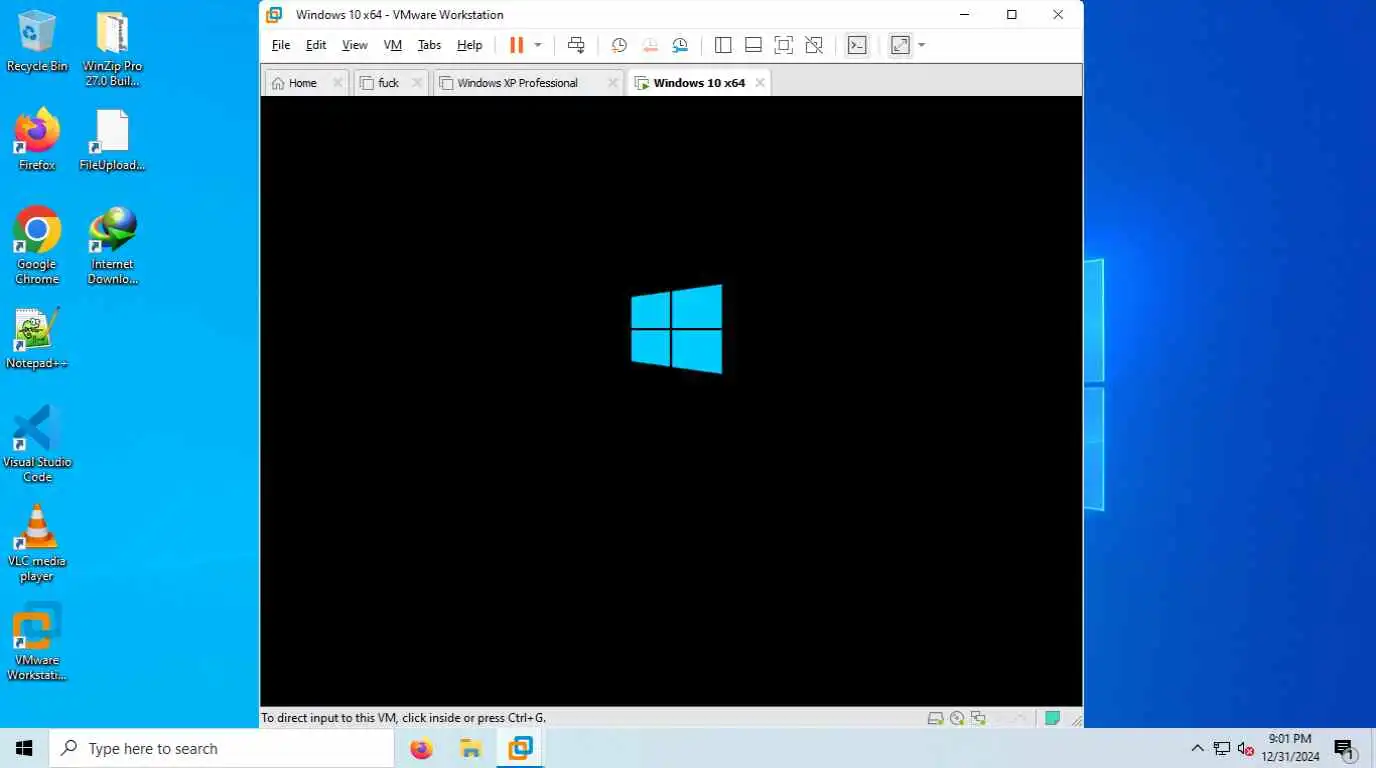The width and height of the screenshot is (1376, 768).
Task: Open the Help menu
Action: [x=470, y=45]
